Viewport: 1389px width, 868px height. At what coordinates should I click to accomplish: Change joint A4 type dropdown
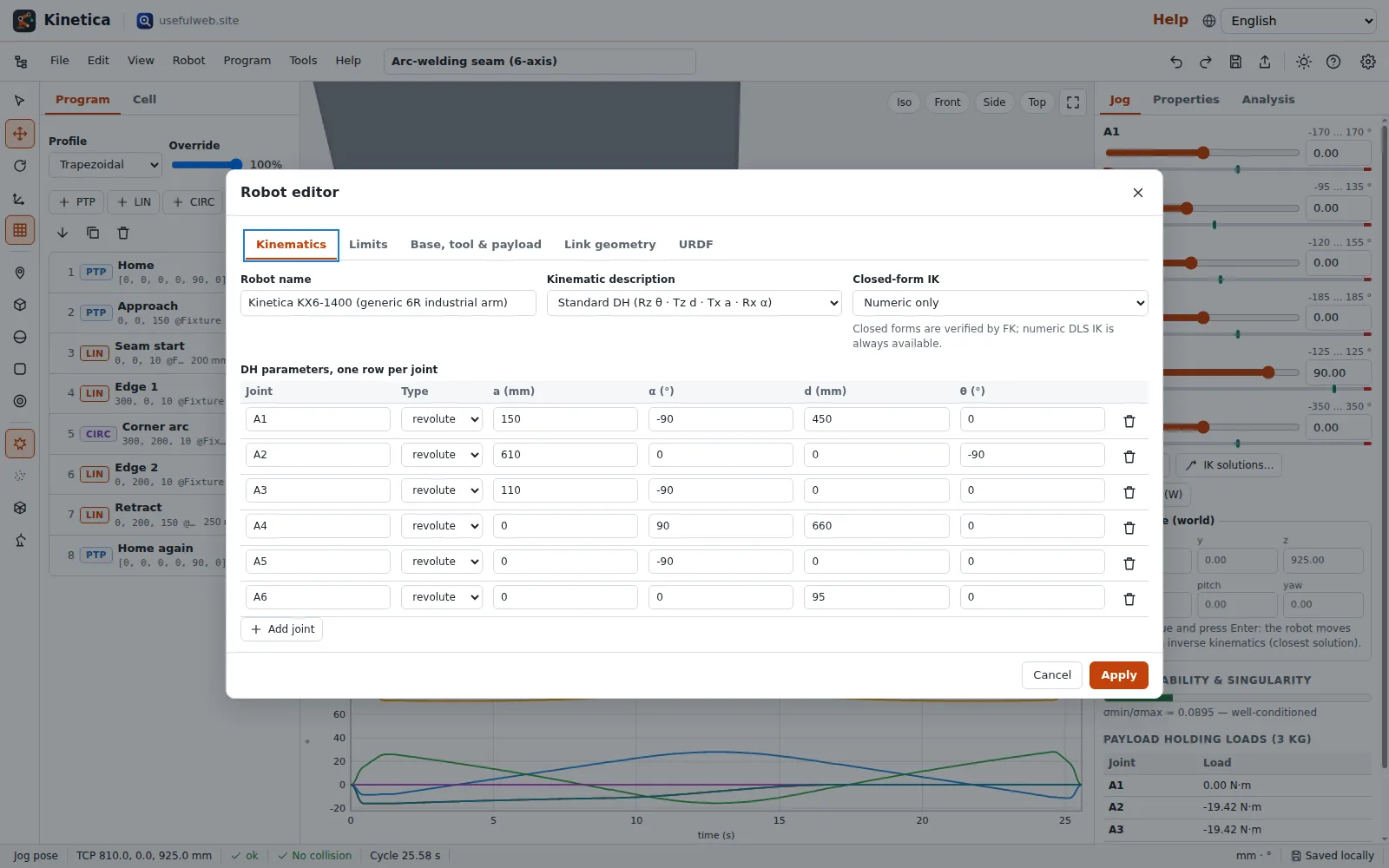[442, 526]
